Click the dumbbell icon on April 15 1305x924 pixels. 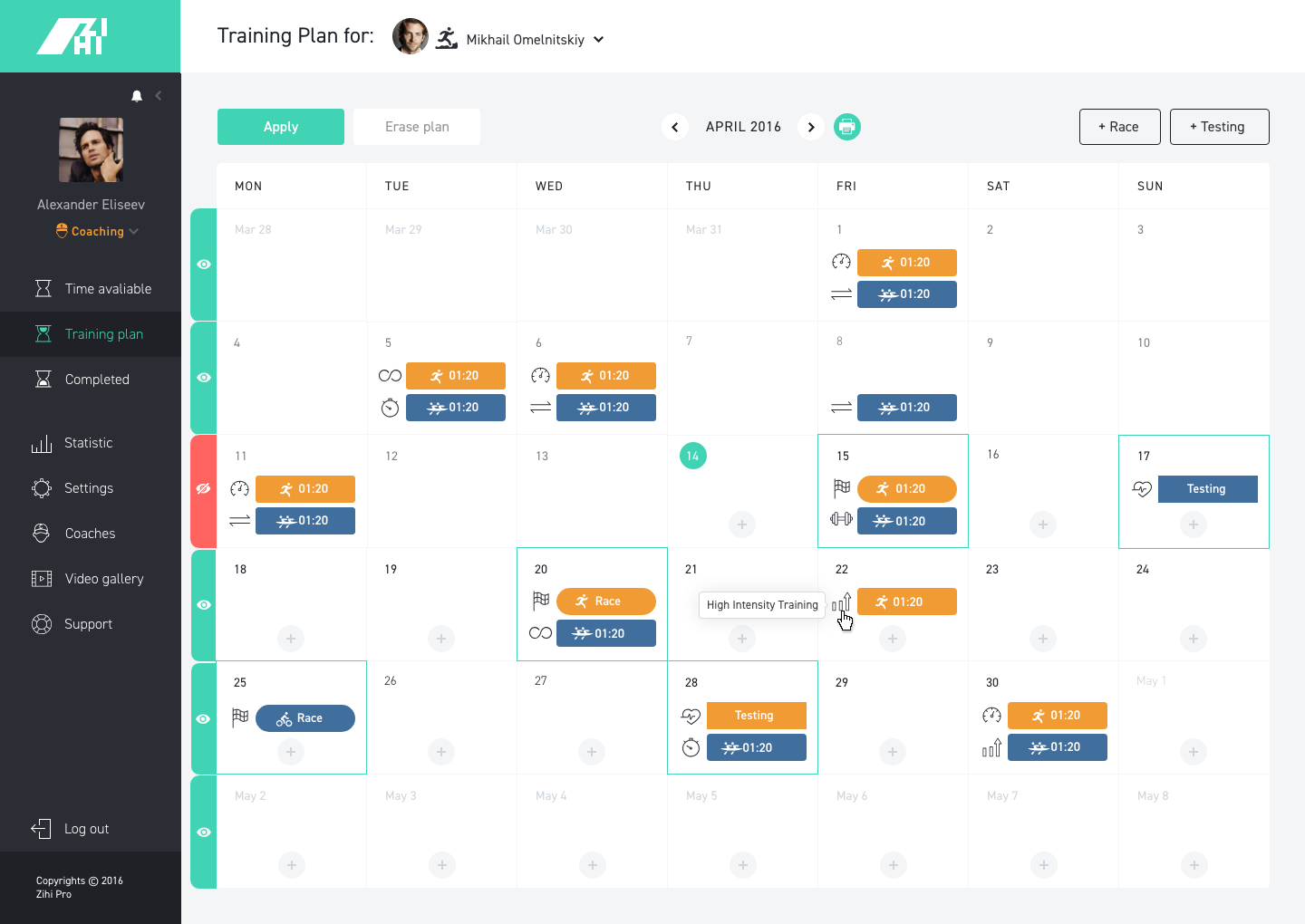click(x=841, y=519)
